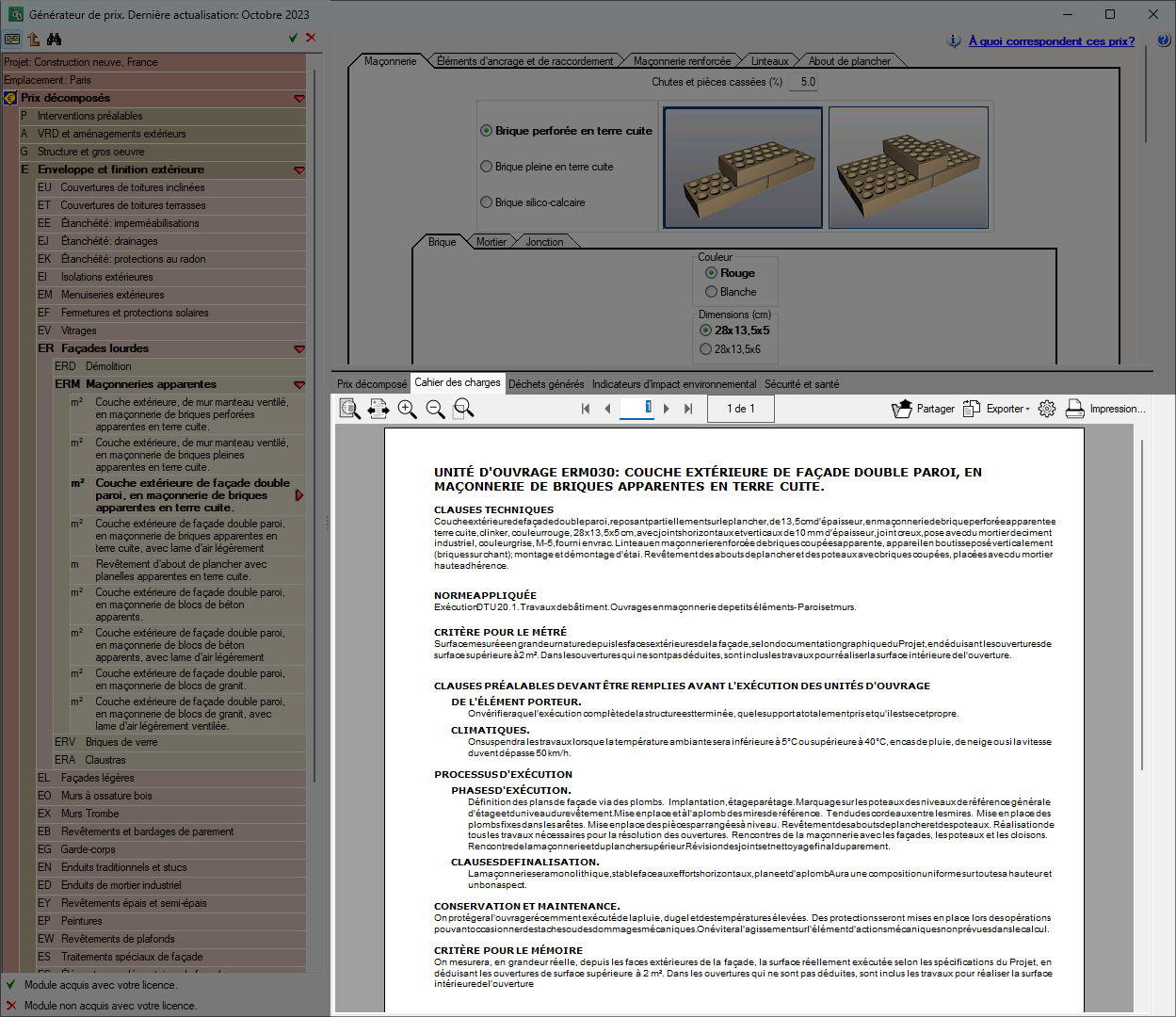
Task: Open the search binoculars tool
Action: click(54, 39)
